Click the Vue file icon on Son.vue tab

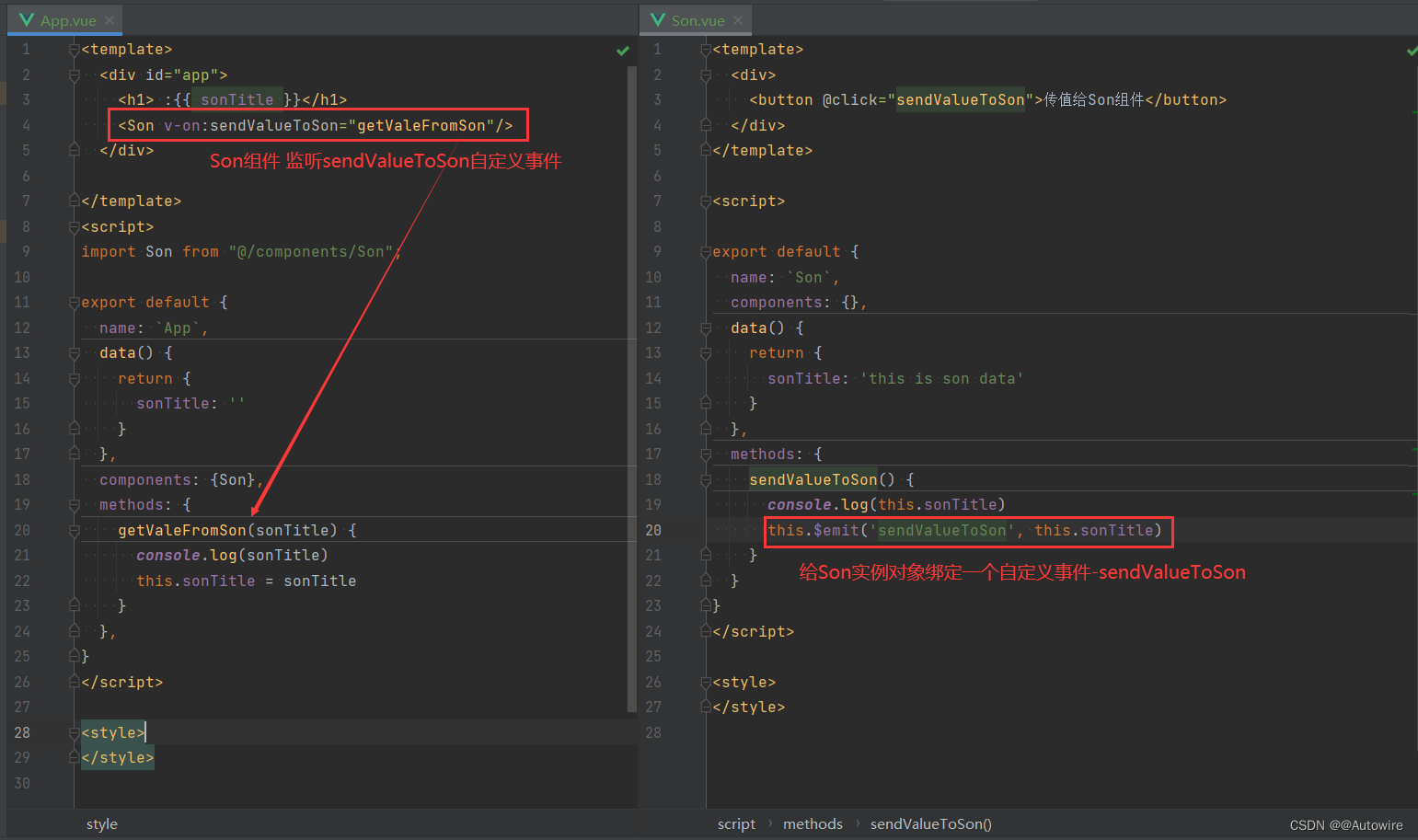coord(657,20)
